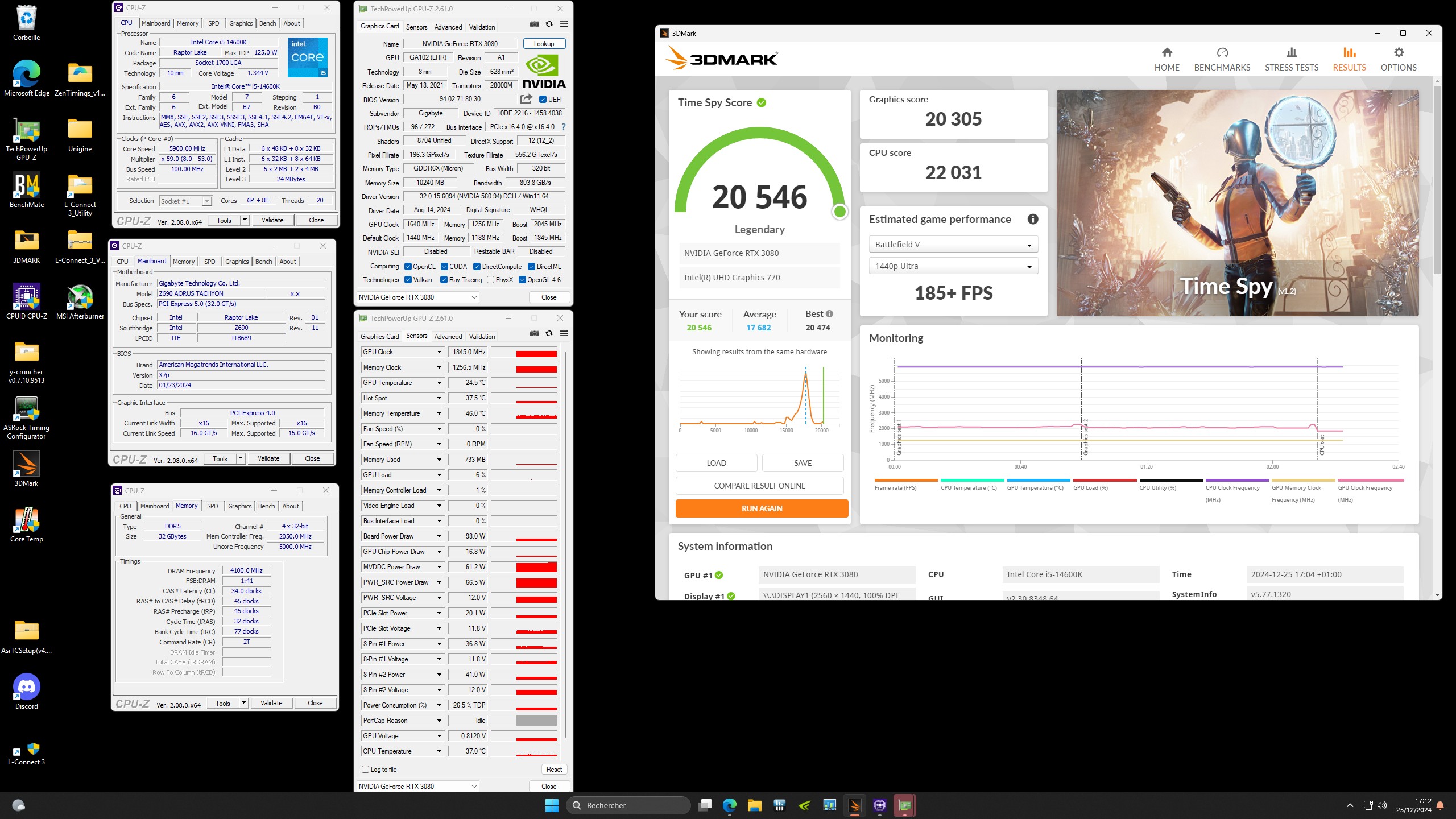1456x819 pixels.
Task: Toggle OpenCL checkbox in GPU-Z
Action: point(408,266)
